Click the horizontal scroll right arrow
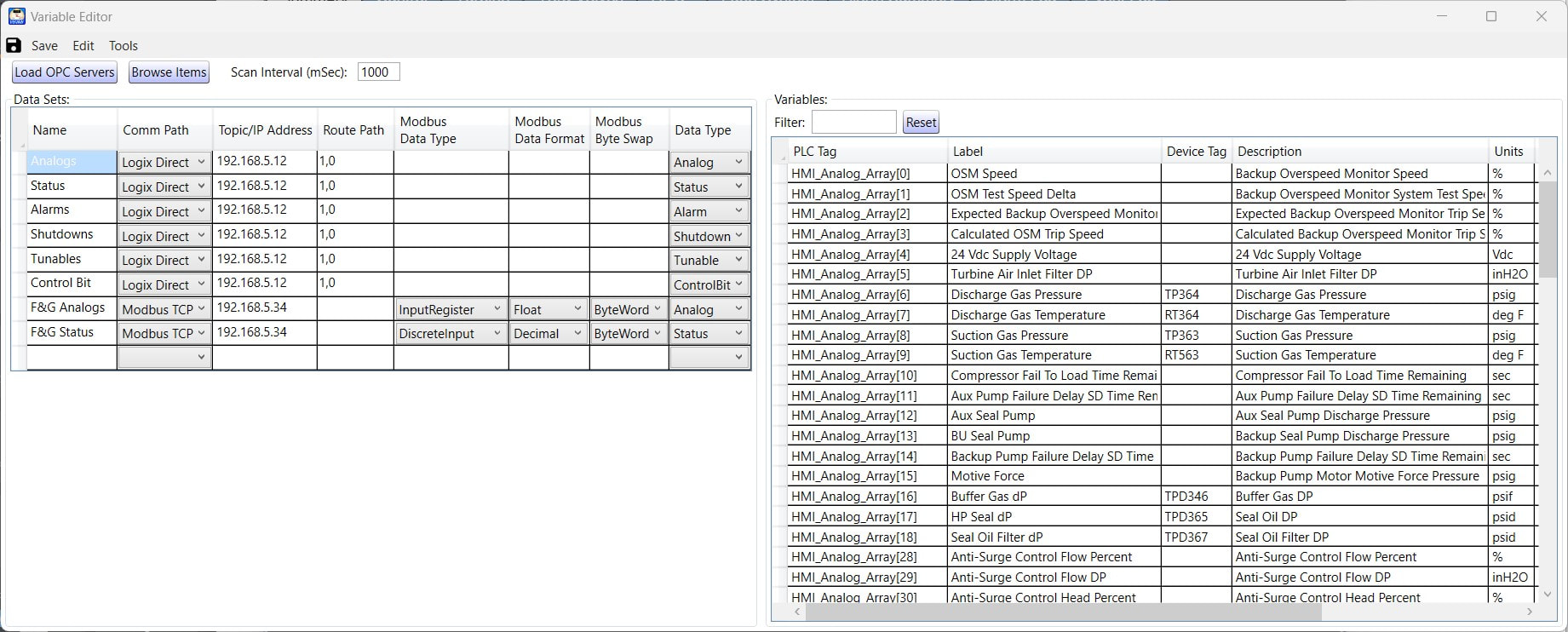 click(x=1530, y=612)
